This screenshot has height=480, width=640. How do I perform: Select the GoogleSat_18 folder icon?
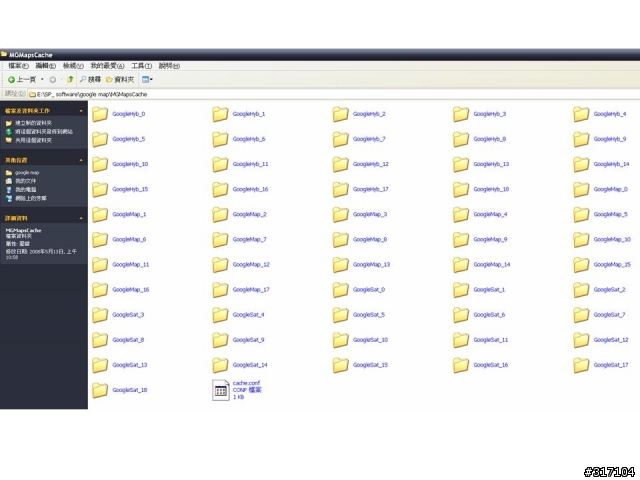[100, 390]
